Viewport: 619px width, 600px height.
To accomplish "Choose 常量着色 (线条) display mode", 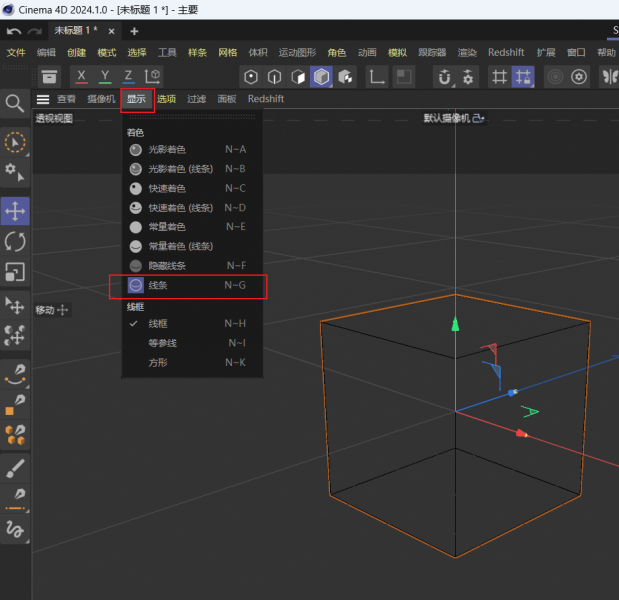I will [192, 246].
